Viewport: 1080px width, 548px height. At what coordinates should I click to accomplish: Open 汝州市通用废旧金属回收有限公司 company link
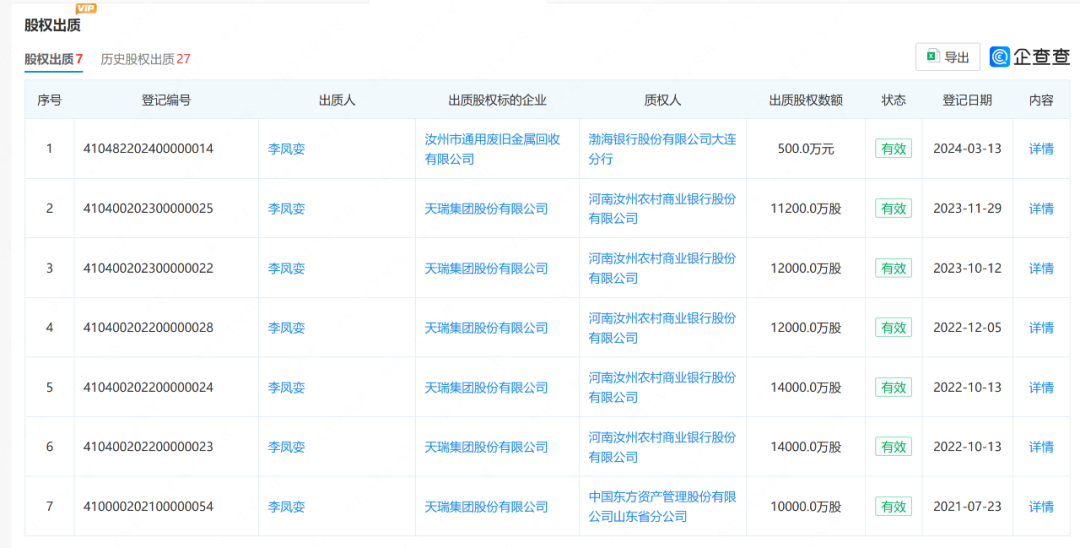492,149
